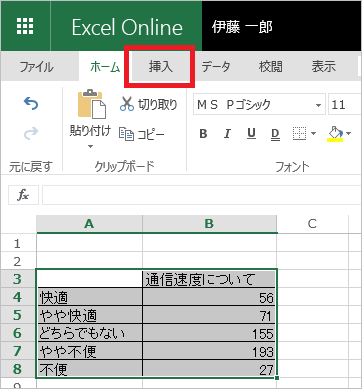Viewport: 362px width, 389px height.
Task: Select the cell containing 快適 in row 4
Action: (x=89, y=297)
